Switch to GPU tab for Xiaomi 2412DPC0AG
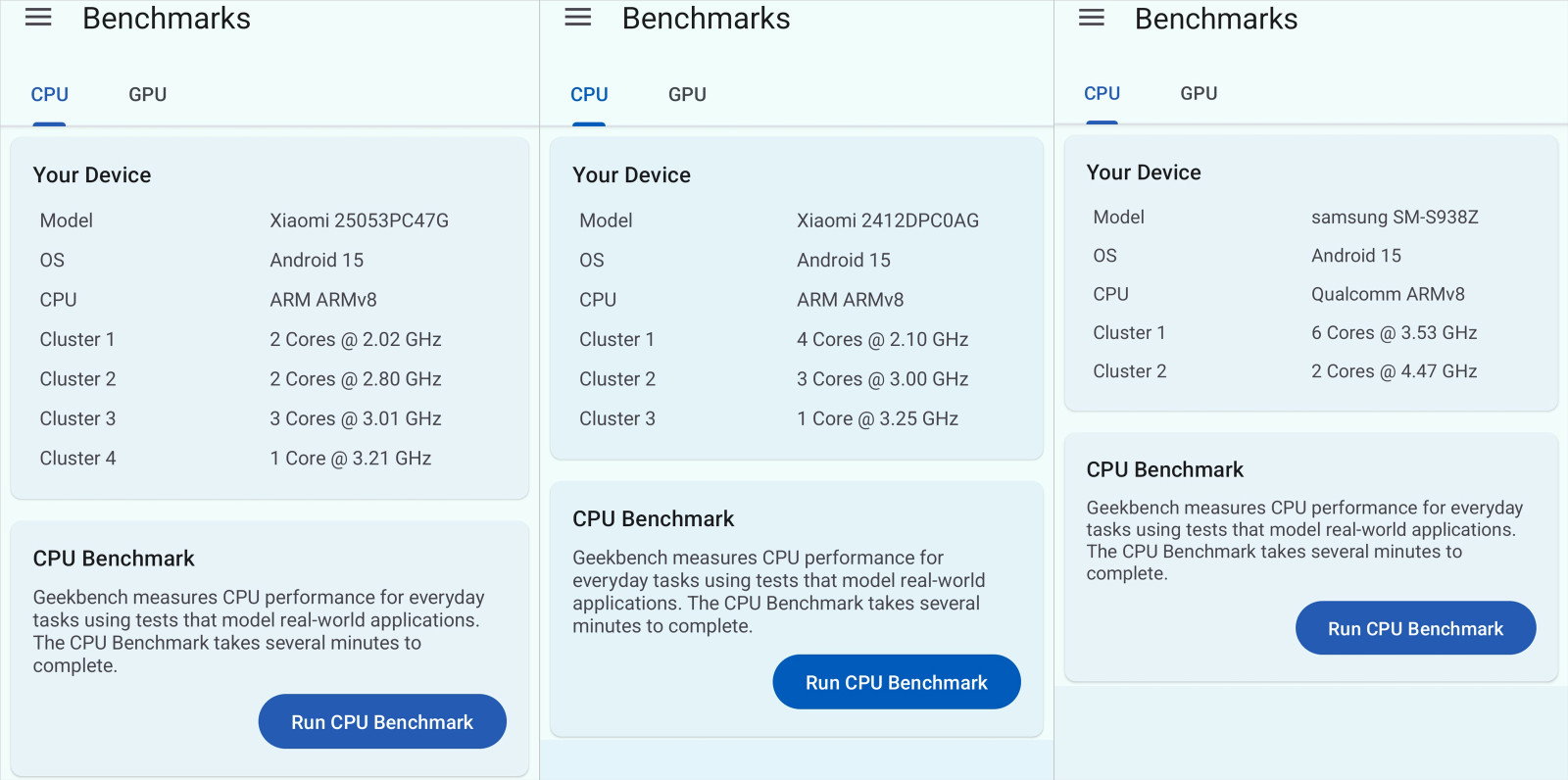Viewport: 1568px width, 780px height. (x=687, y=95)
